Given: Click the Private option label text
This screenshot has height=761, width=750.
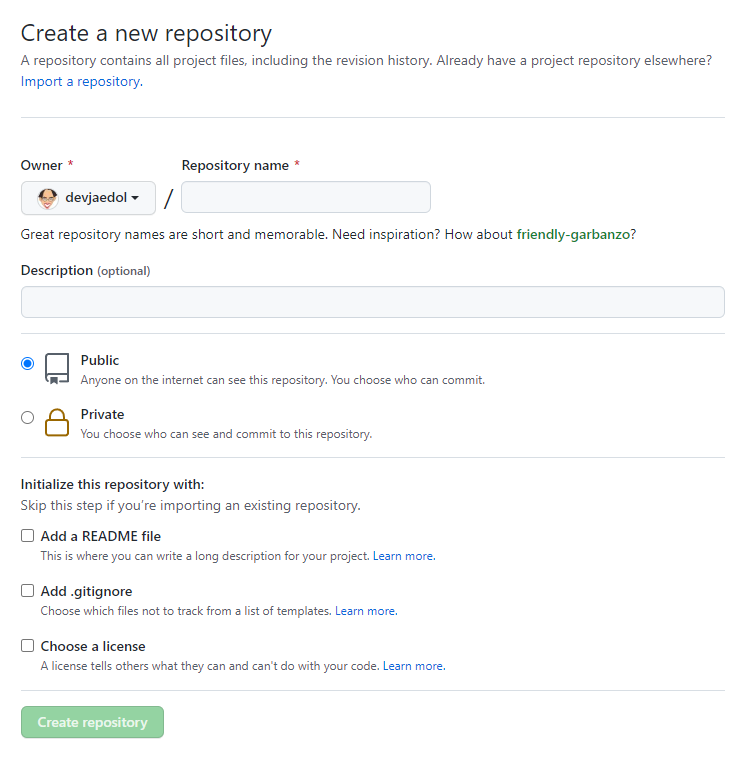Looking at the screenshot, I should pos(102,414).
